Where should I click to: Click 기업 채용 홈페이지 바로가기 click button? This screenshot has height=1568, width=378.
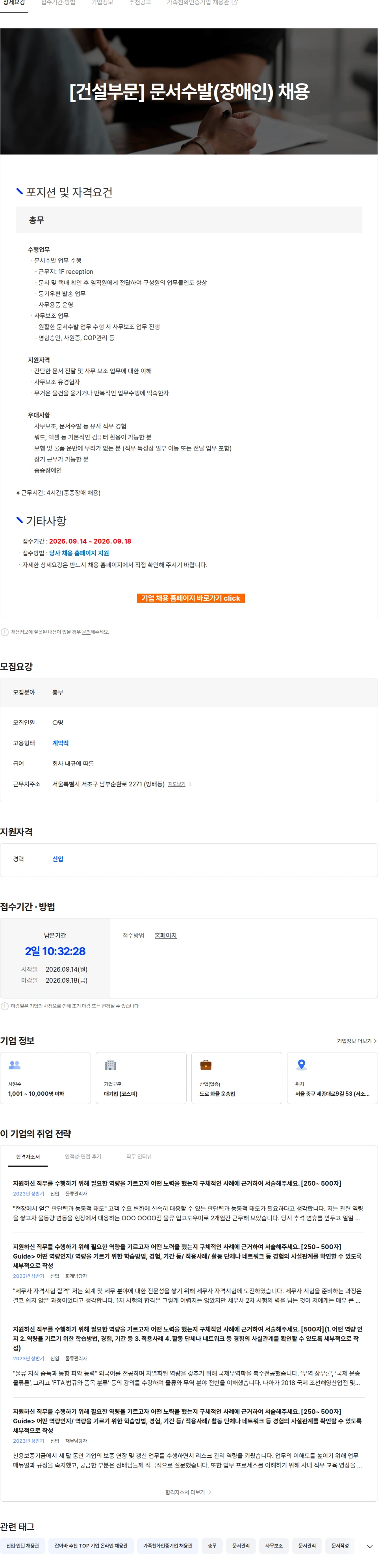click(191, 598)
